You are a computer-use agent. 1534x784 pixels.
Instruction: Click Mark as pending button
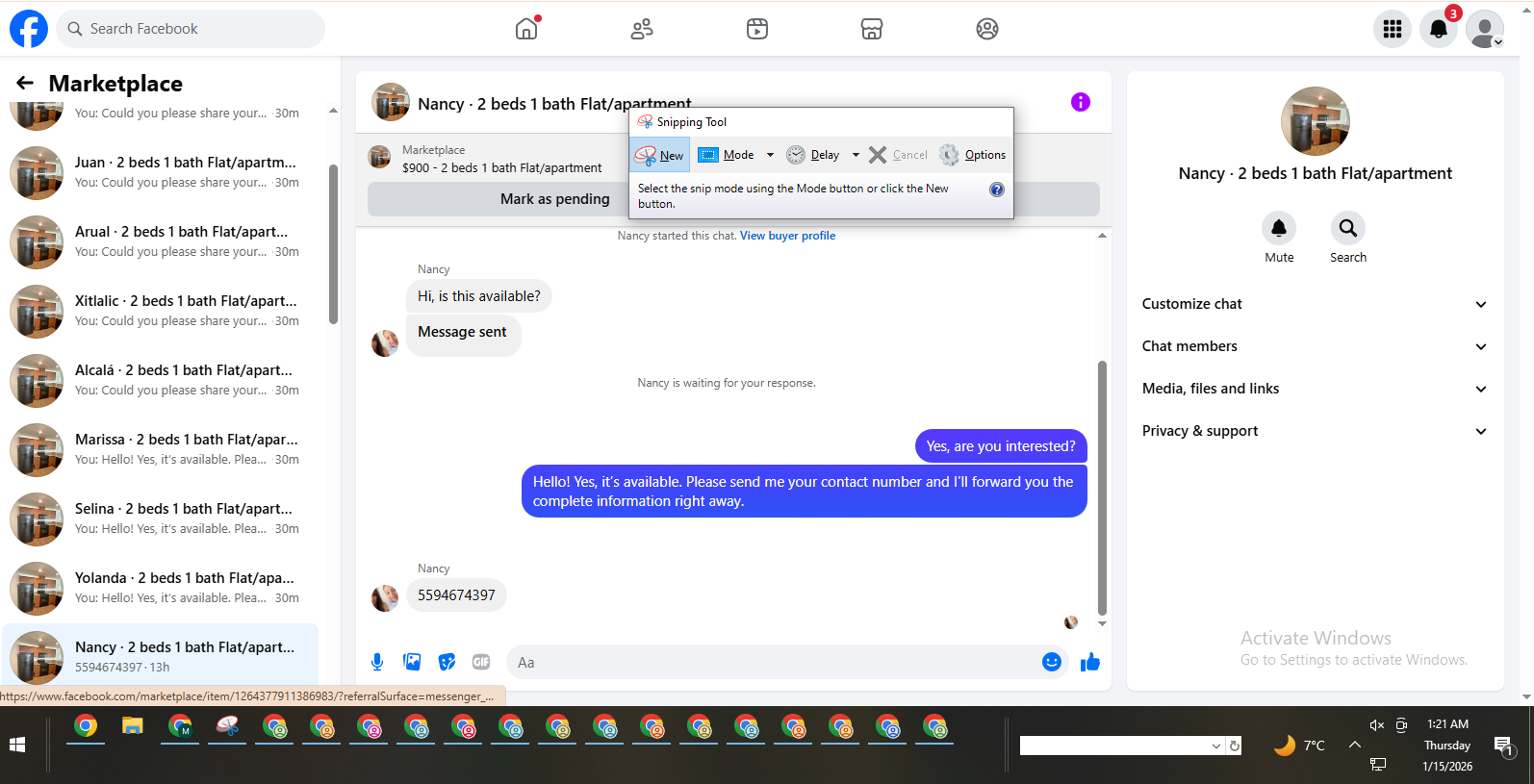(x=554, y=199)
